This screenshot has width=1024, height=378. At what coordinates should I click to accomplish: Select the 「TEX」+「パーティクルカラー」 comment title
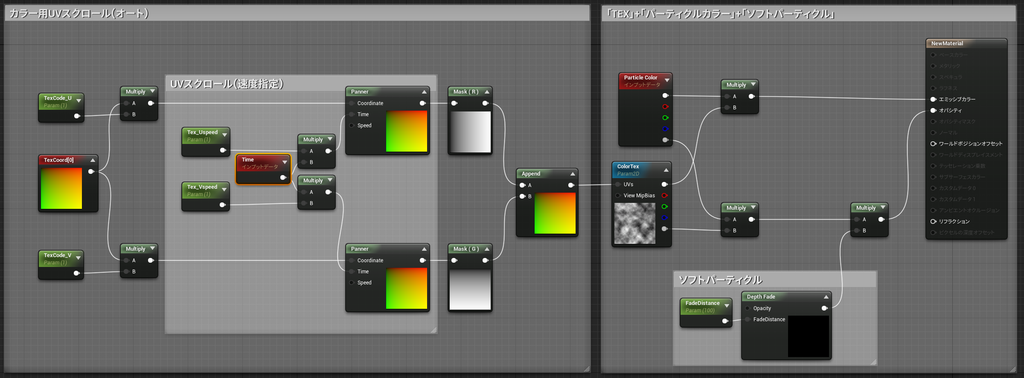click(720, 13)
